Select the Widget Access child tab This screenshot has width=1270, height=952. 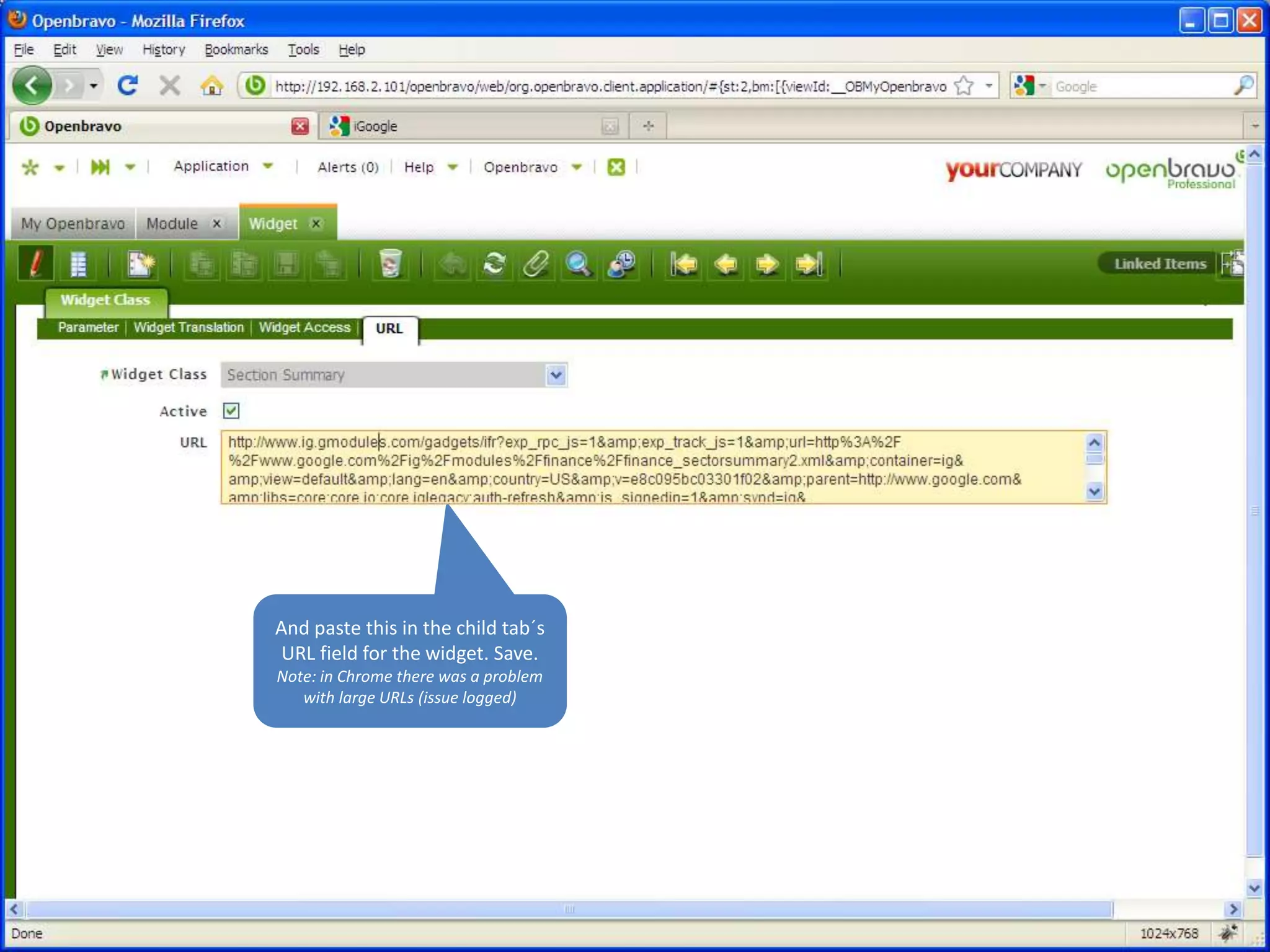point(304,327)
